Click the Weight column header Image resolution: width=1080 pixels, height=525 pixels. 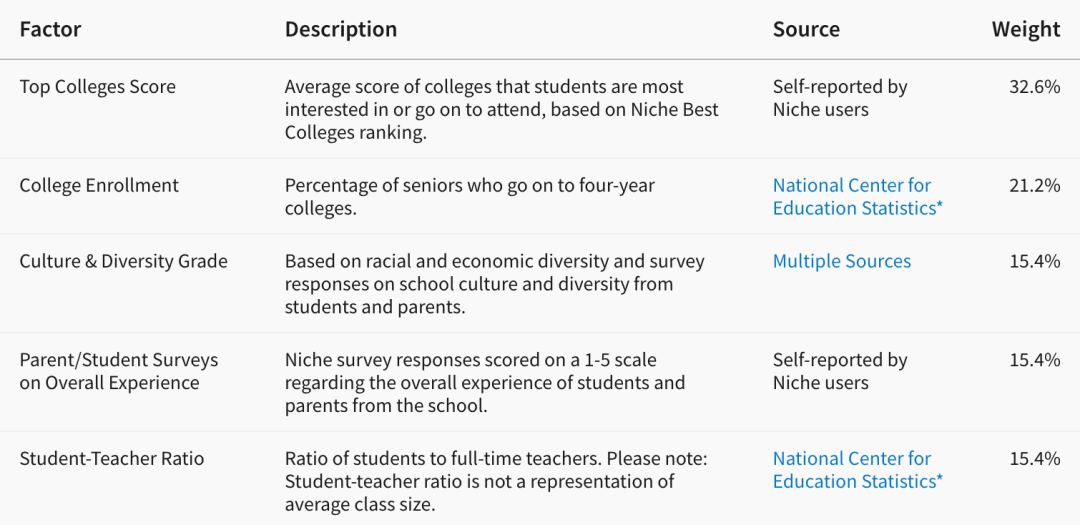point(1025,30)
